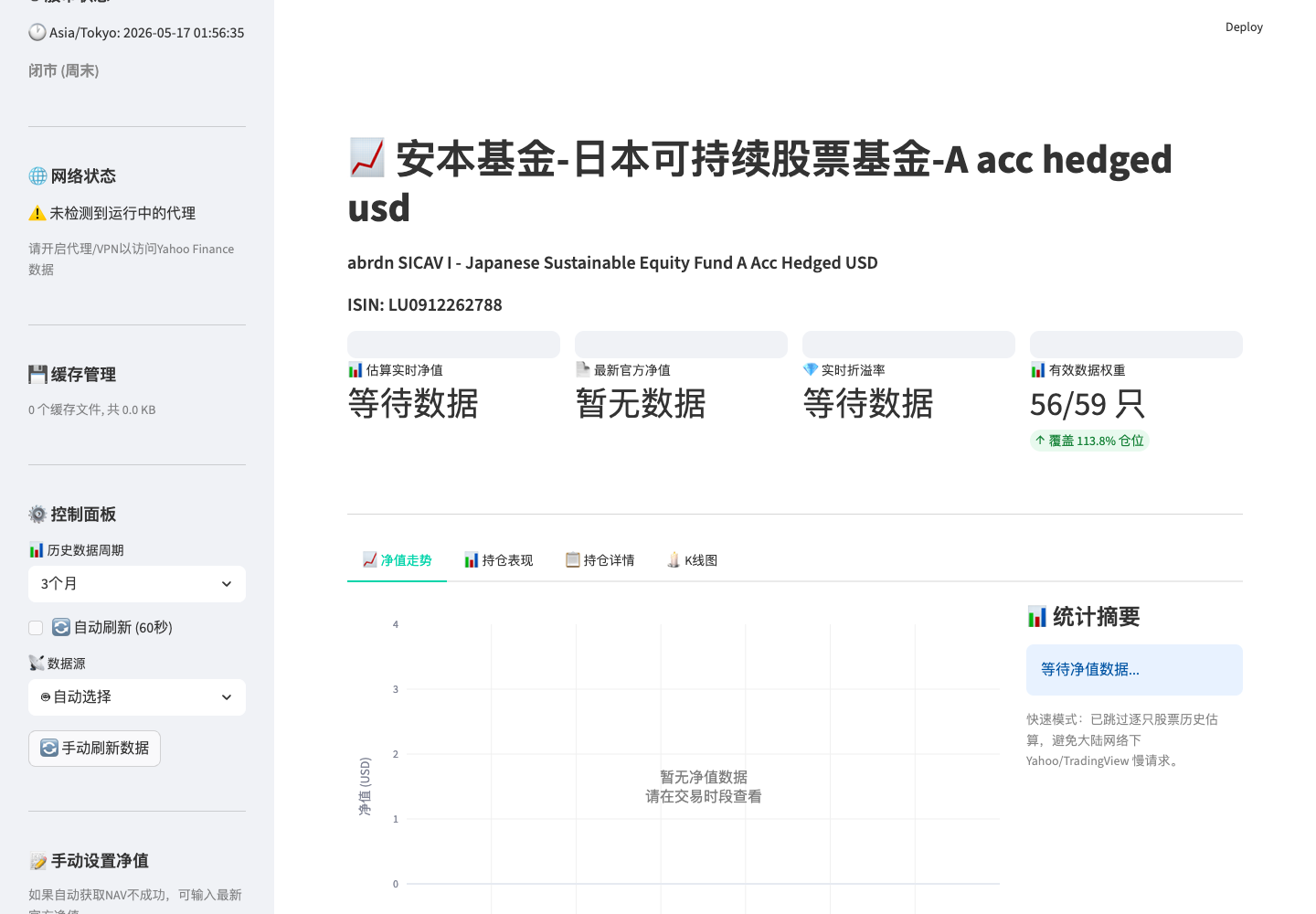The image size is (1316, 914).
Task: Enable the 自动刷新 (60秒) checkbox
Action: (x=36, y=628)
